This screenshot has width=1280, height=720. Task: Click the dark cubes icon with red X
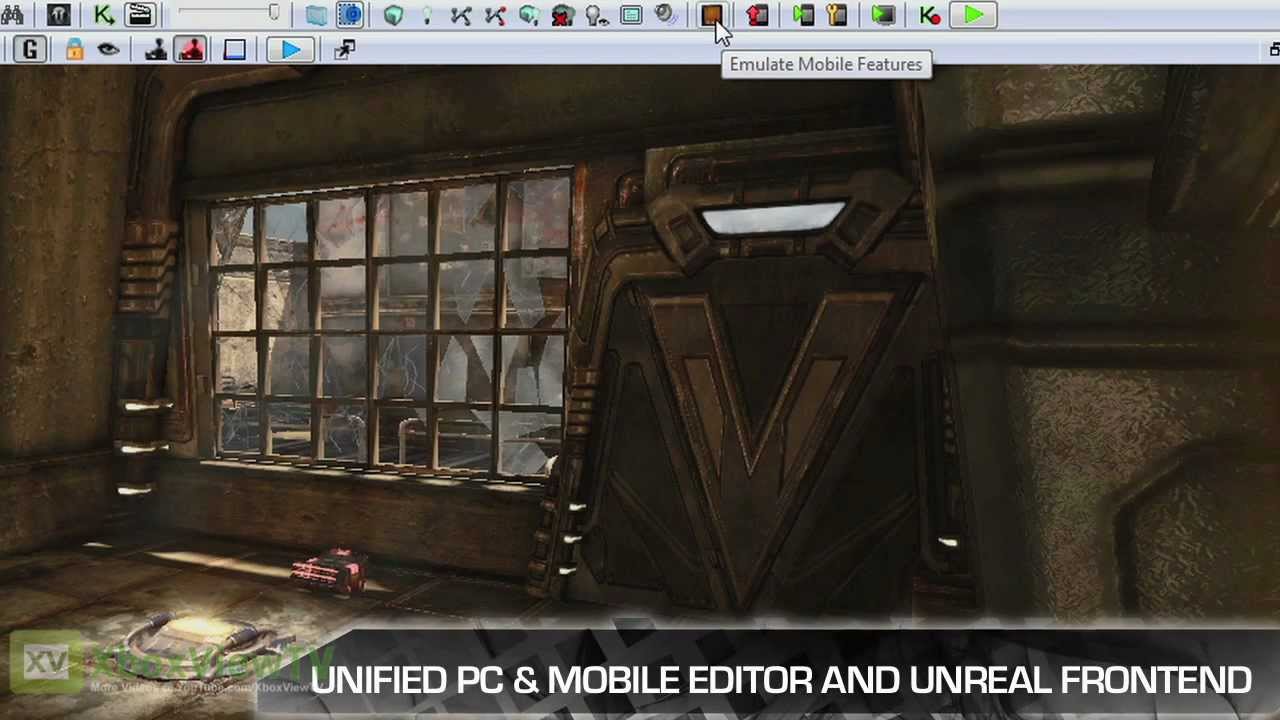point(563,15)
